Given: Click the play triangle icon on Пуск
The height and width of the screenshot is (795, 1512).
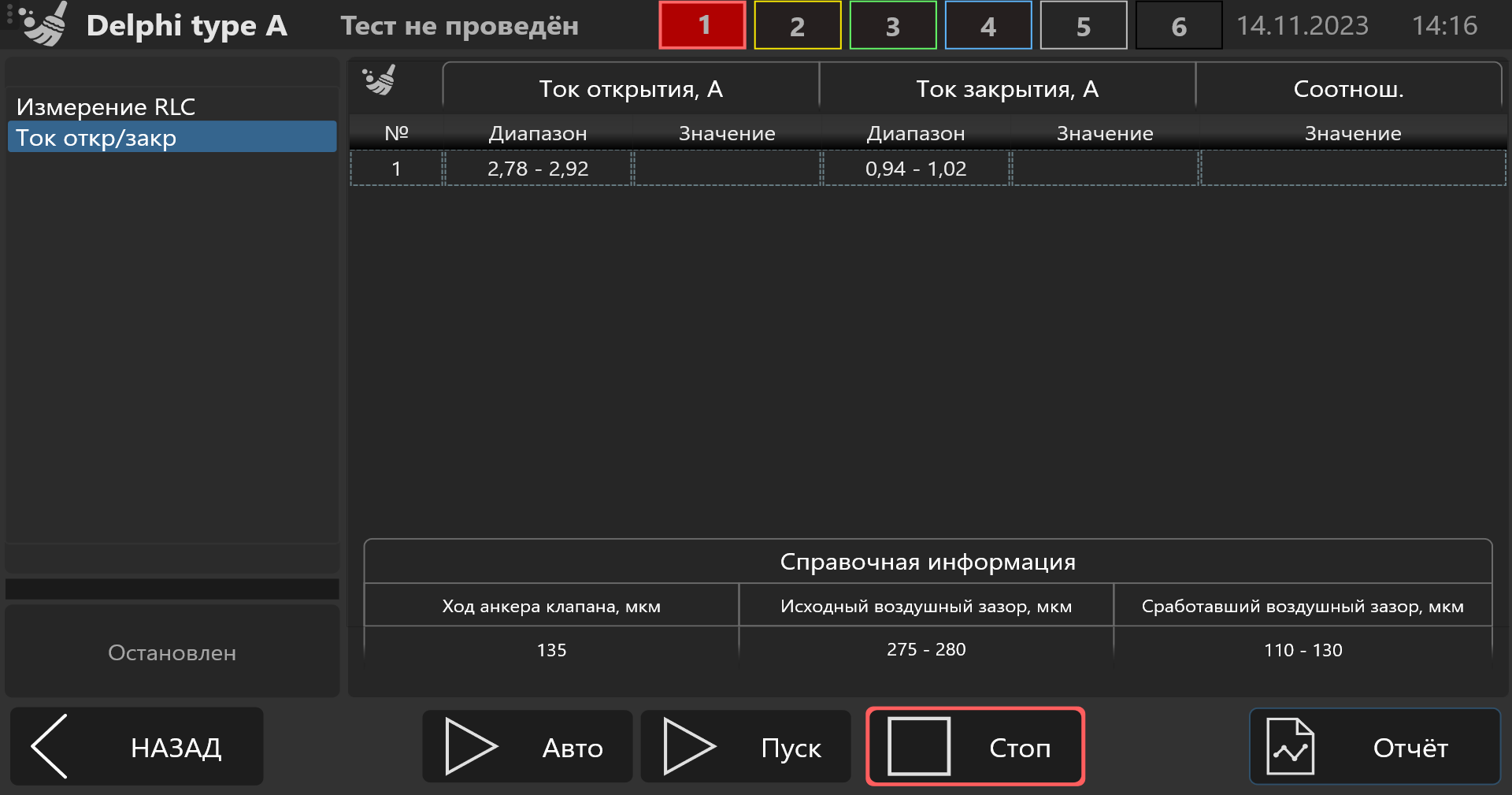Looking at the screenshot, I should click(x=689, y=746).
